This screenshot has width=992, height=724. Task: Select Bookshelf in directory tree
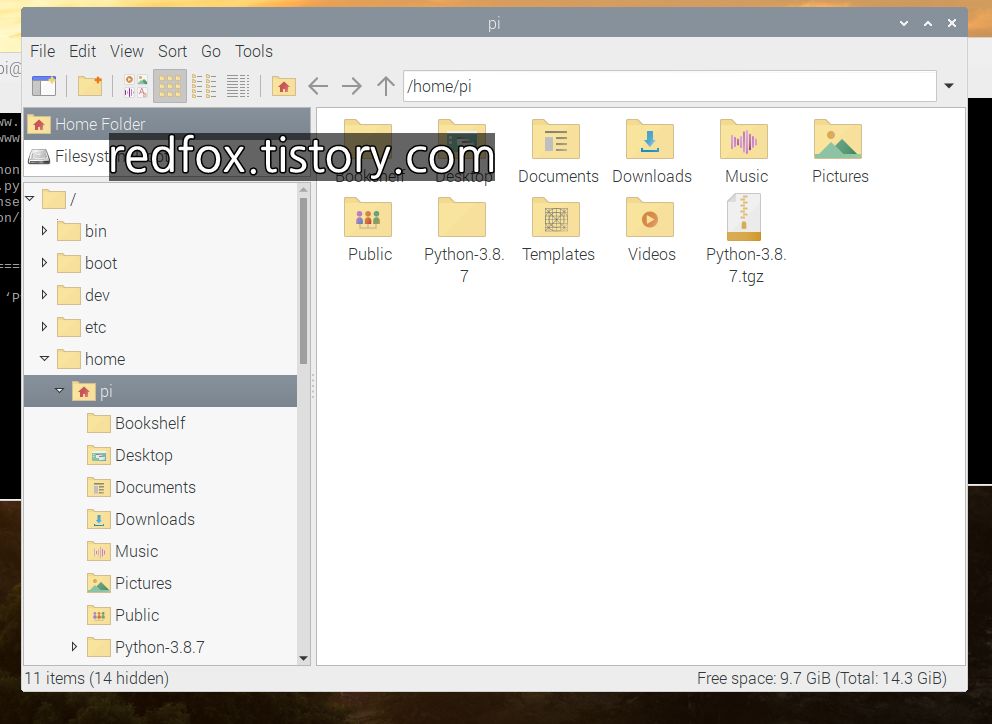point(150,423)
